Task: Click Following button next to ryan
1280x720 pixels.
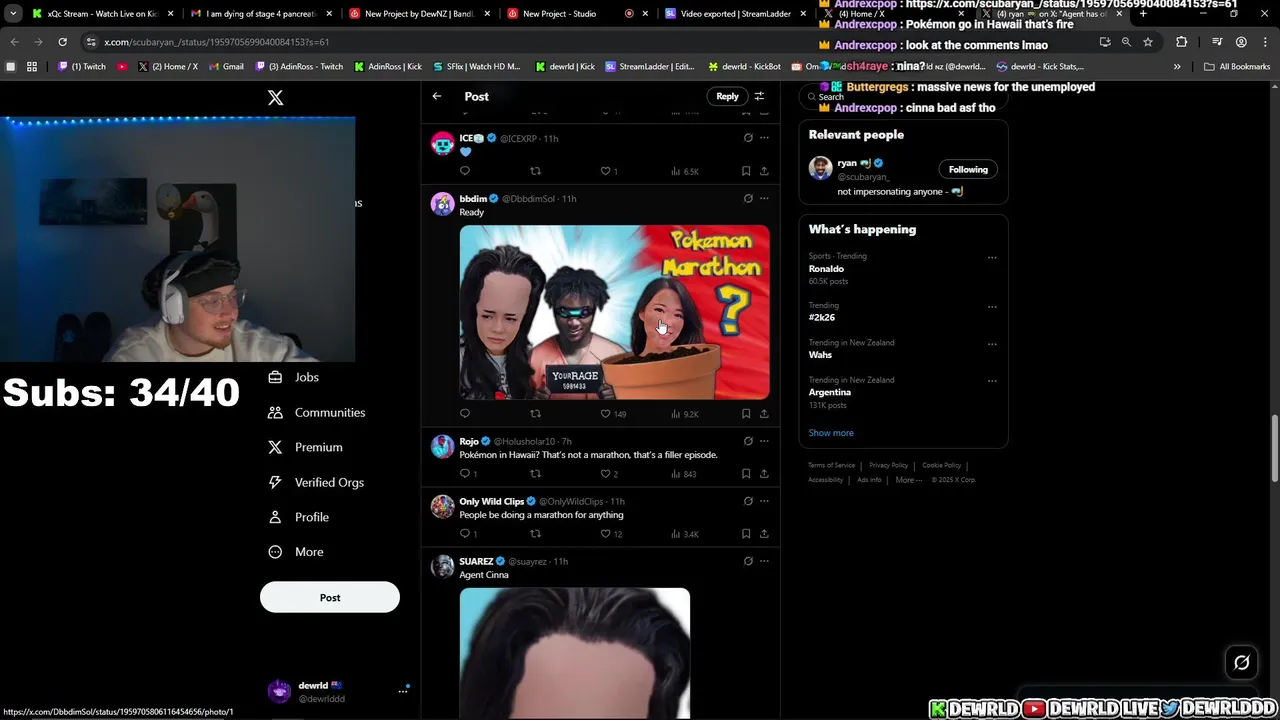Action: [x=968, y=169]
